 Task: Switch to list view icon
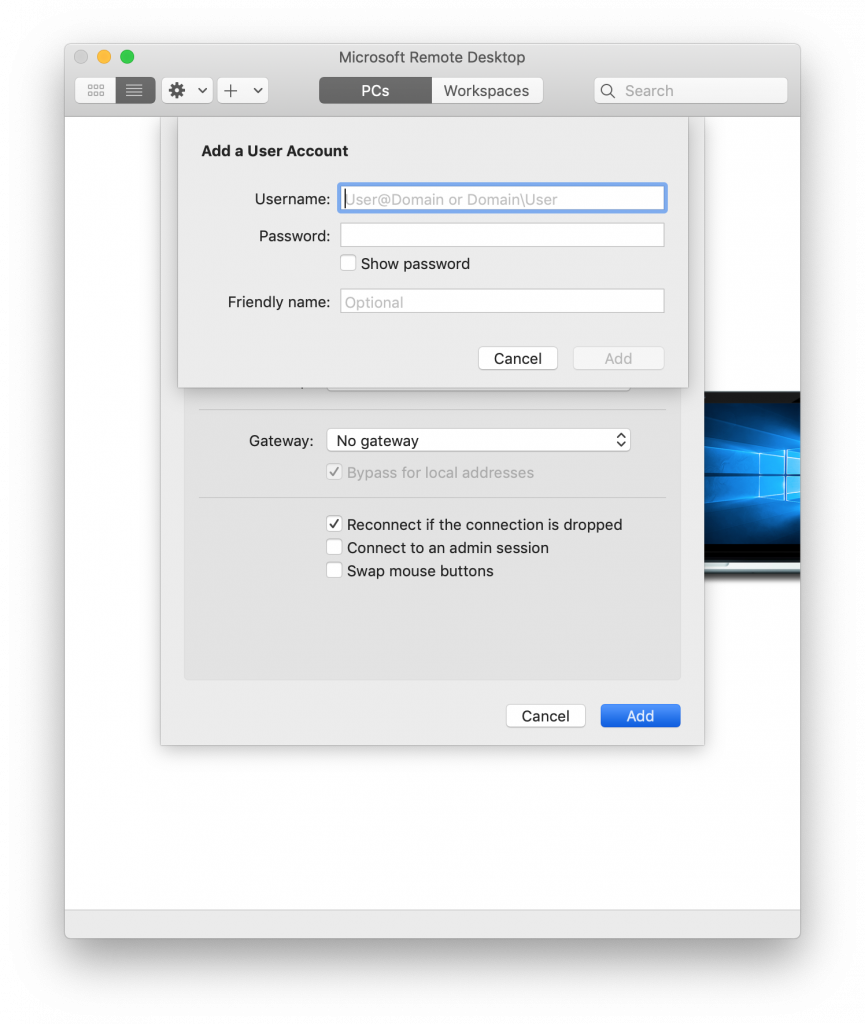[135, 91]
